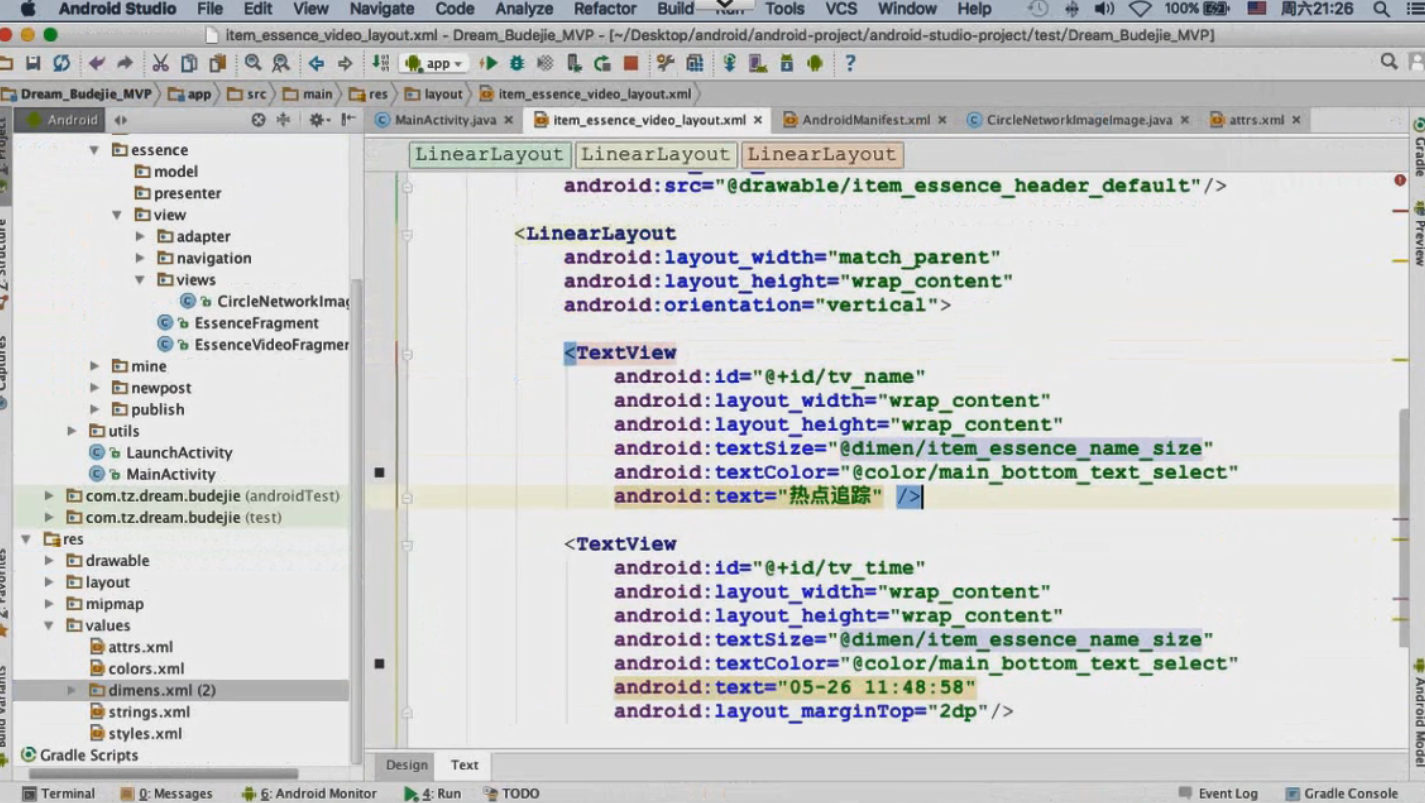Image resolution: width=1425 pixels, height=803 pixels.
Task: Switch to the MainActivity.java tab
Action: click(445, 120)
